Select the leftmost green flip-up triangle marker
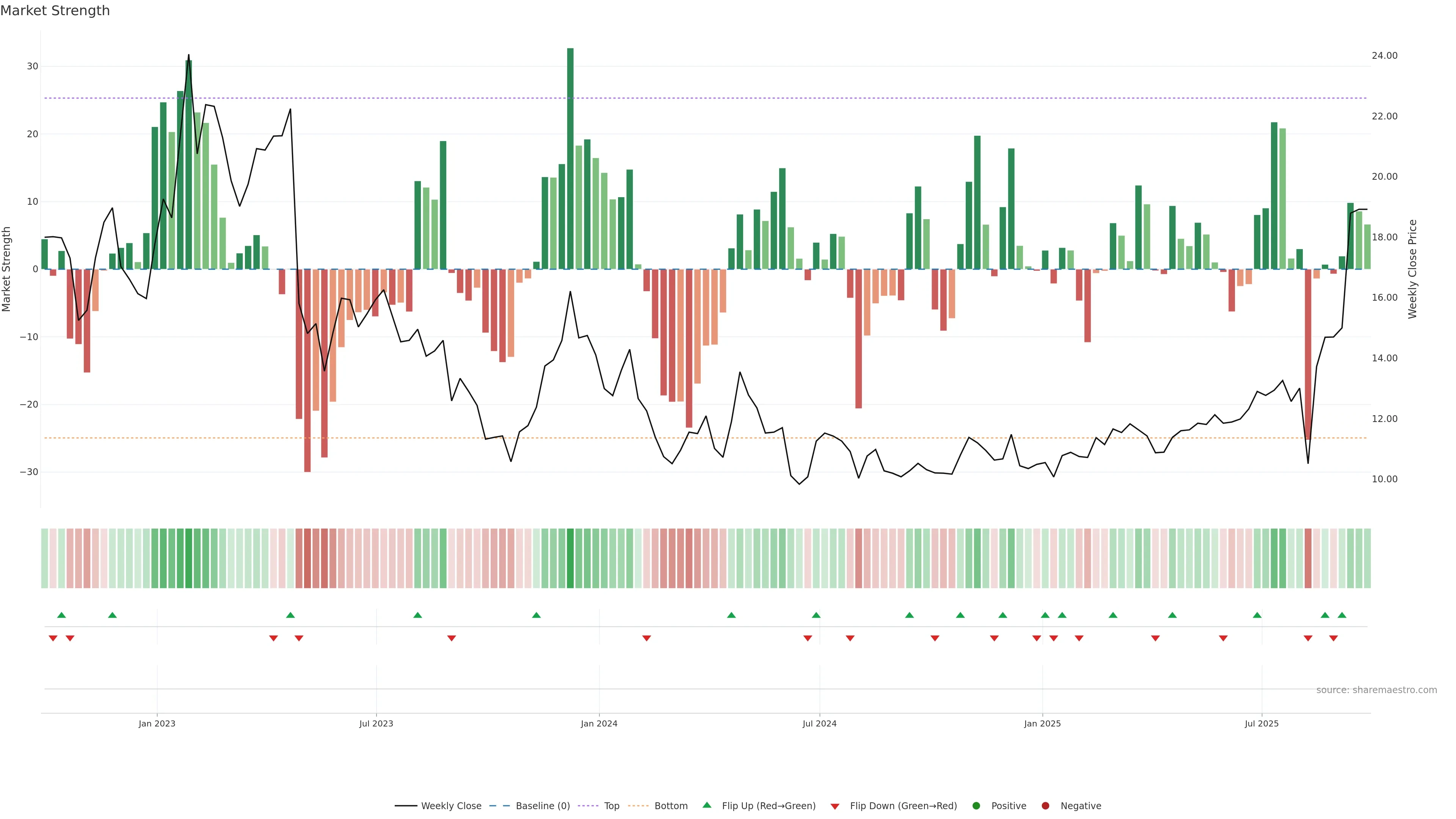The width and height of the screenshot is (1456, 819). (61, 615)
